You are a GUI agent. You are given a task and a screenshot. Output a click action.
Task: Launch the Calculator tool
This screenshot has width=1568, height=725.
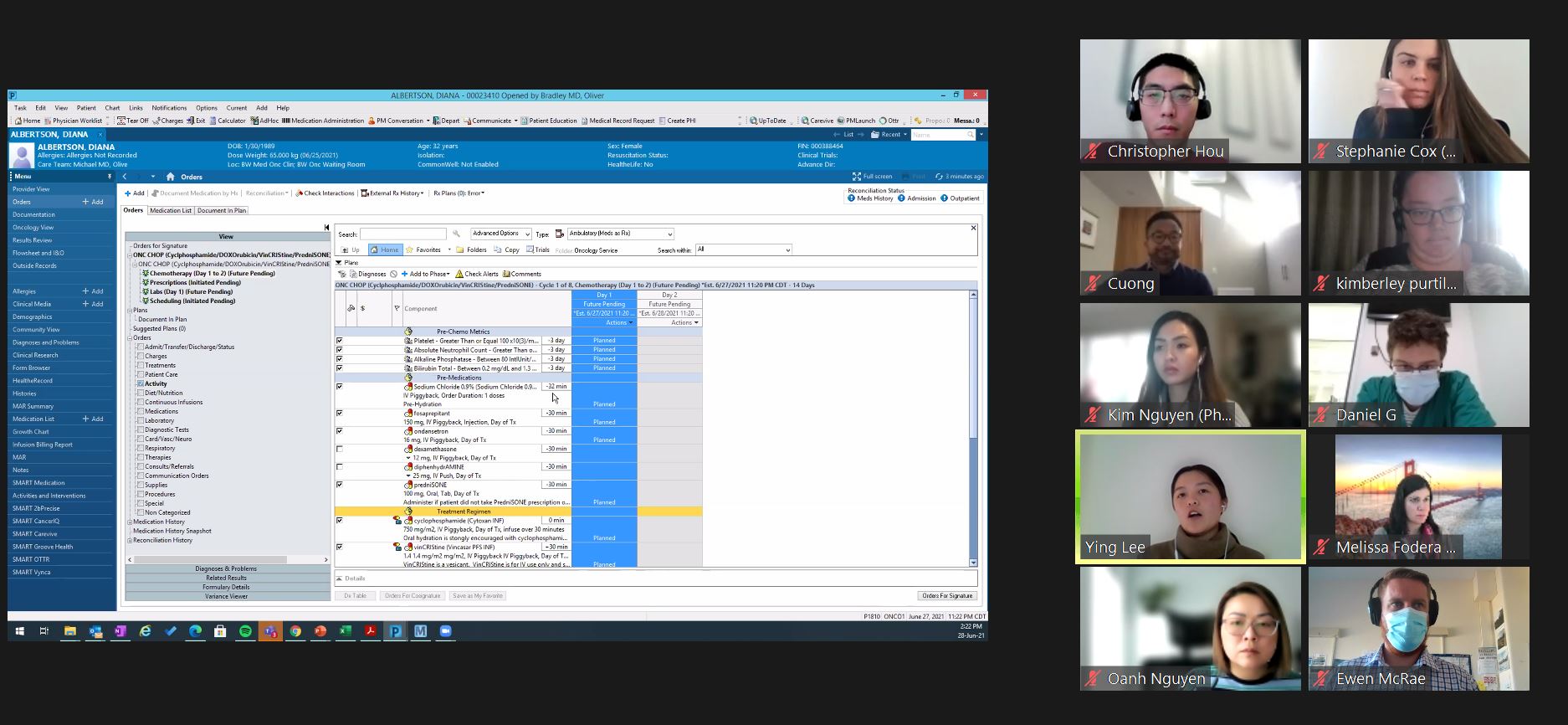pyautogui.click(x=228, y=121)
